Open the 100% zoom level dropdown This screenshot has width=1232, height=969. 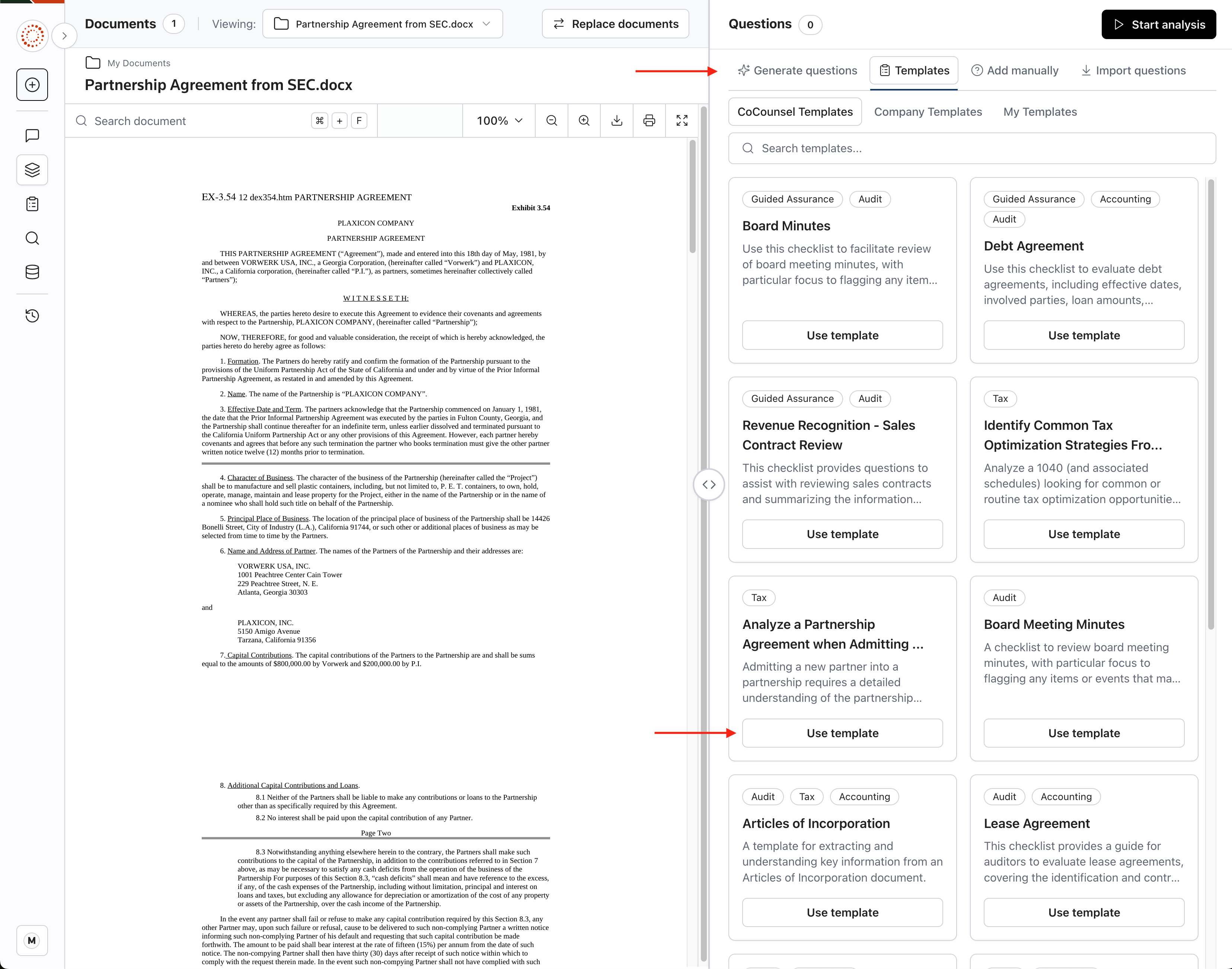(499, 120)
